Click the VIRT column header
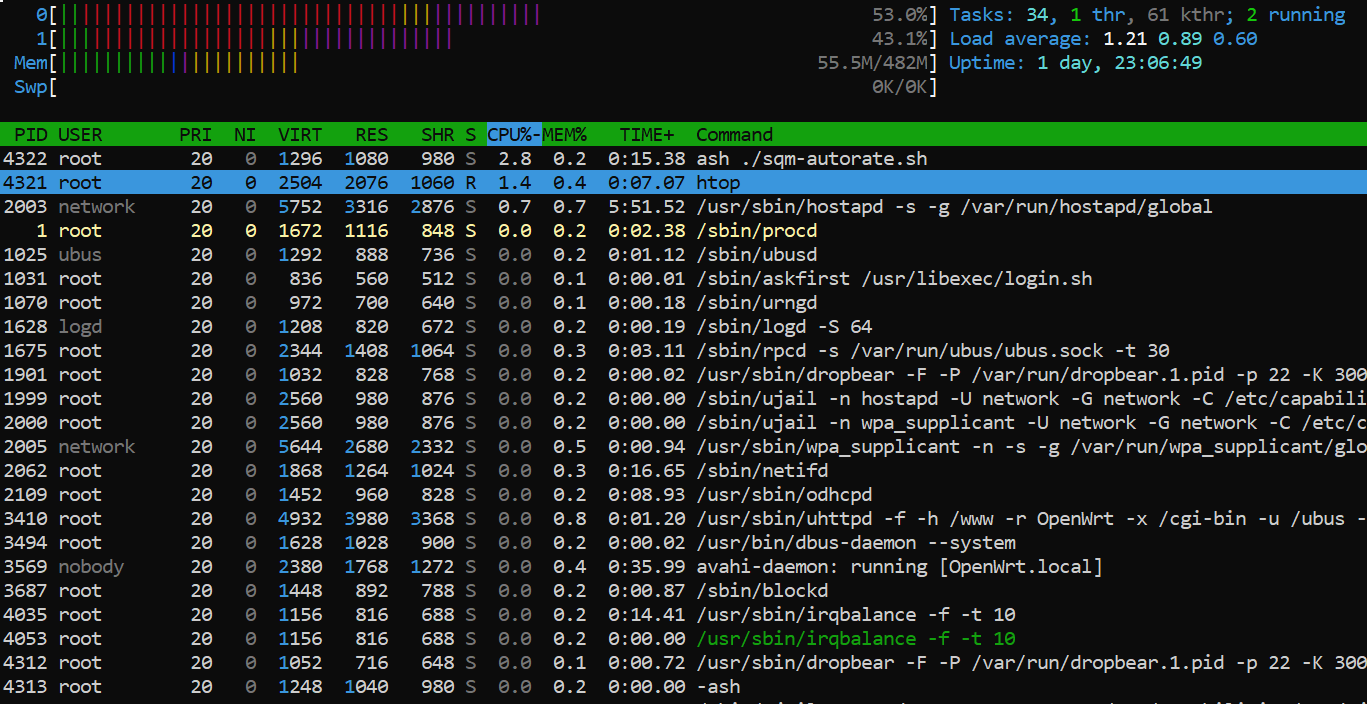 [300, 135]
